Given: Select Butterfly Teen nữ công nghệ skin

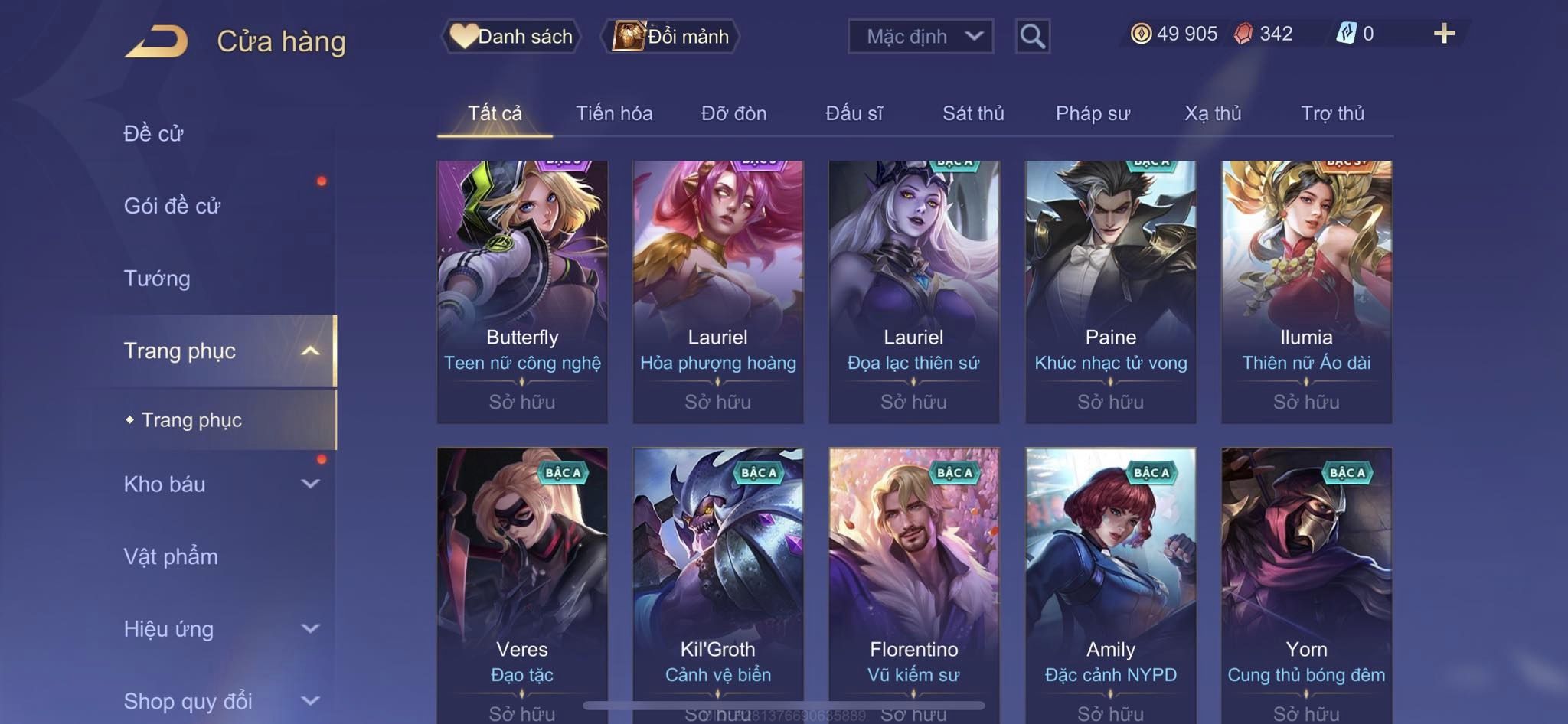Looking at the screenshot, I should [x=522, y=292].
